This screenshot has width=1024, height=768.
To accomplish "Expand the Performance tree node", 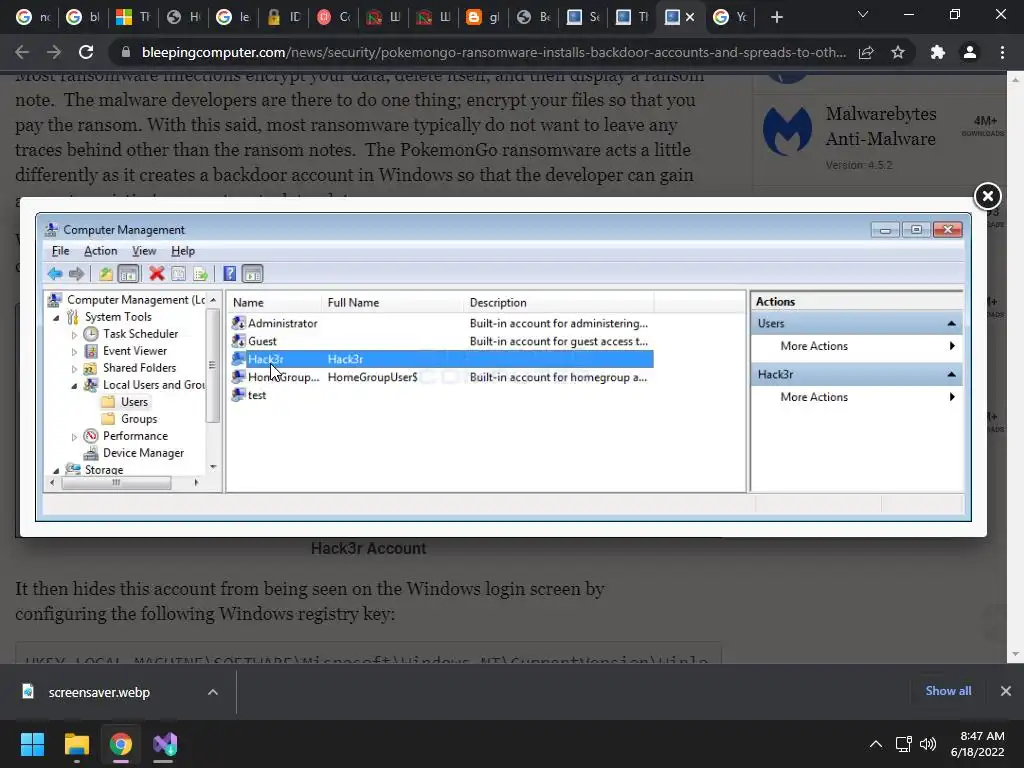I will (x=74, y=436).
